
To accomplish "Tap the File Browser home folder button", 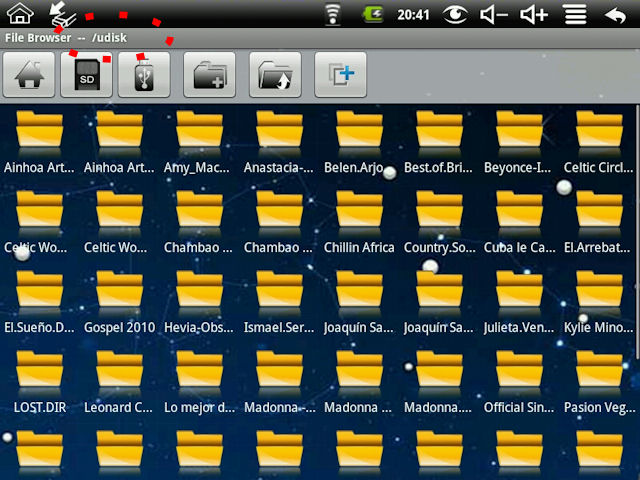I will (x=29, y=75).
